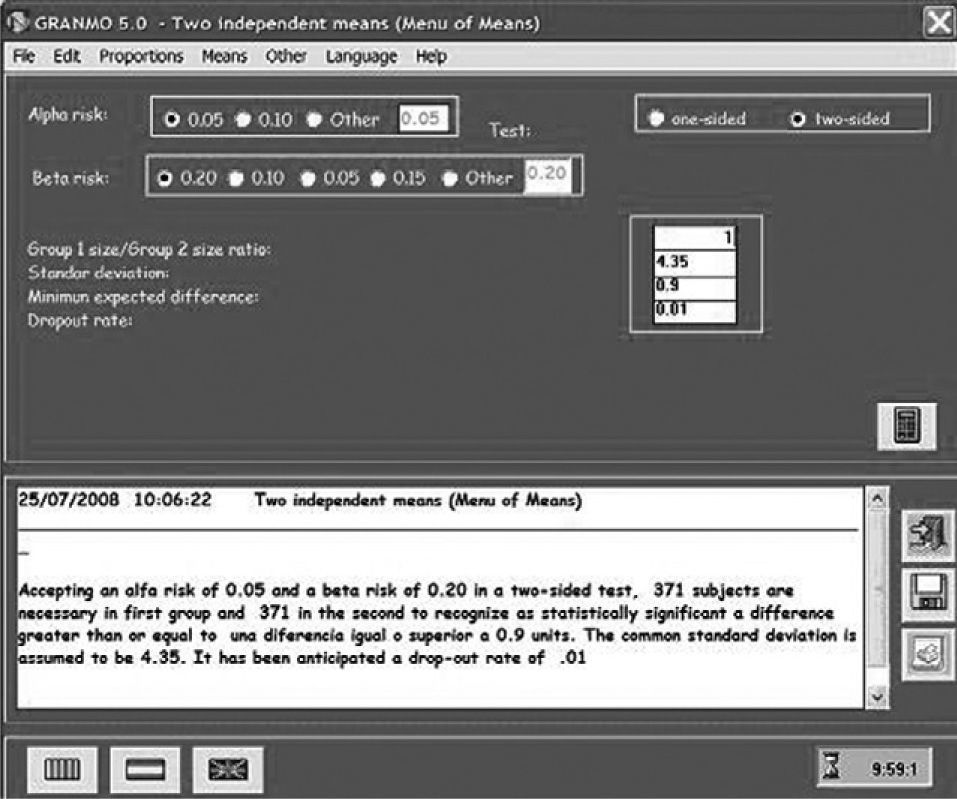Choose the one-sided test option
This screenshot has height=799, width=957.
coord(657,118)
